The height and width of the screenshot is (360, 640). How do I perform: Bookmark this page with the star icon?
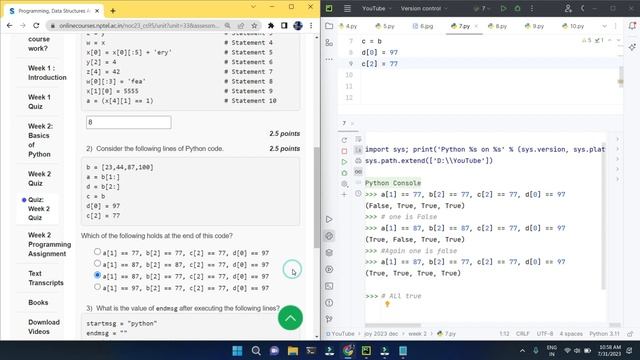click(x=254, y=25)
